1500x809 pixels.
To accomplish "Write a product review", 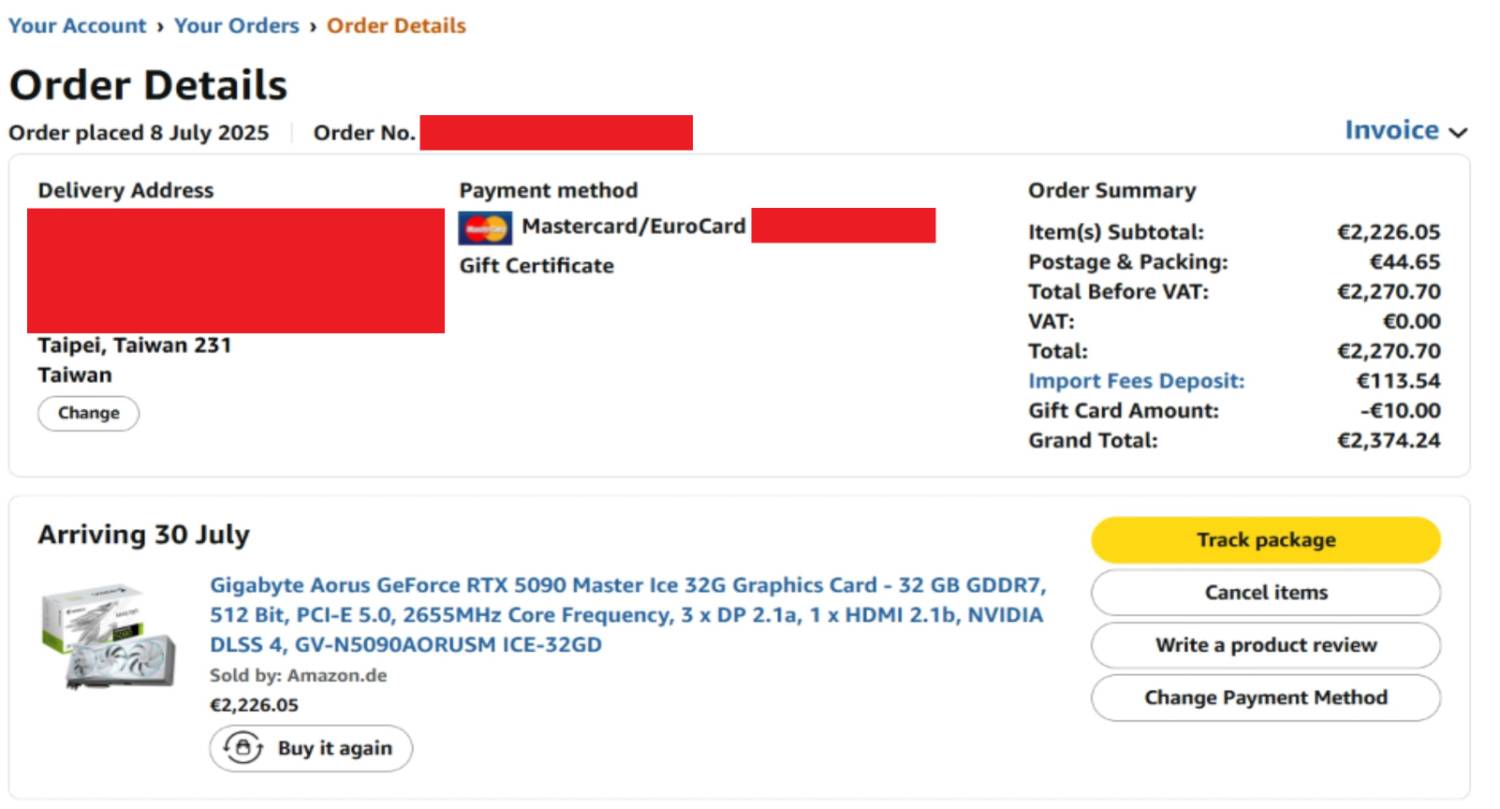I will [x=1266, y=645].
